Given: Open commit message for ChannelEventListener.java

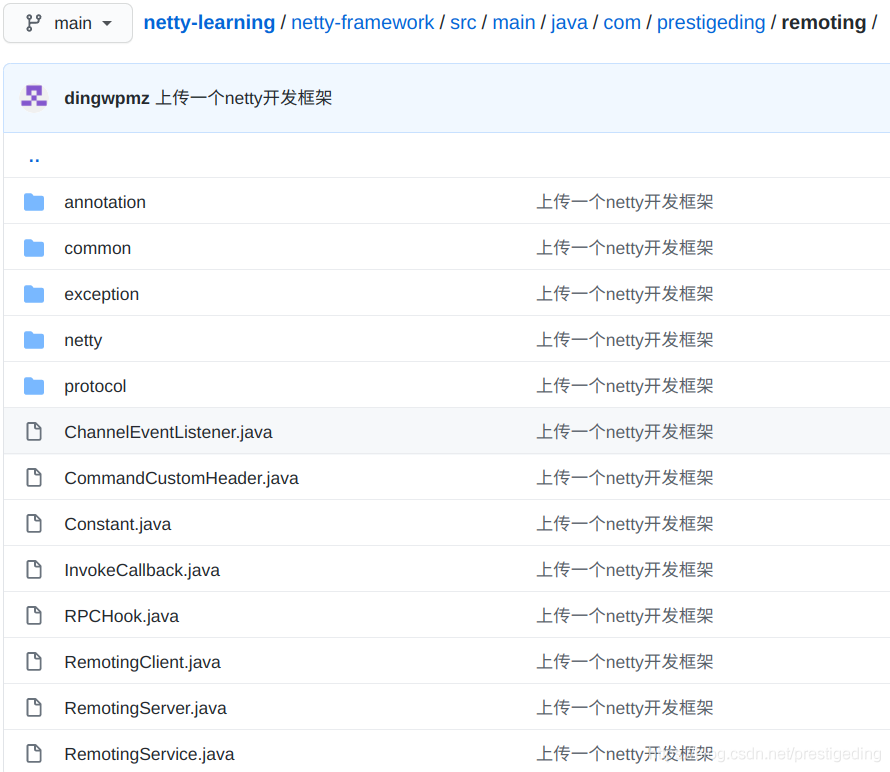Looking at the screenshot, I should coord(625,431).
